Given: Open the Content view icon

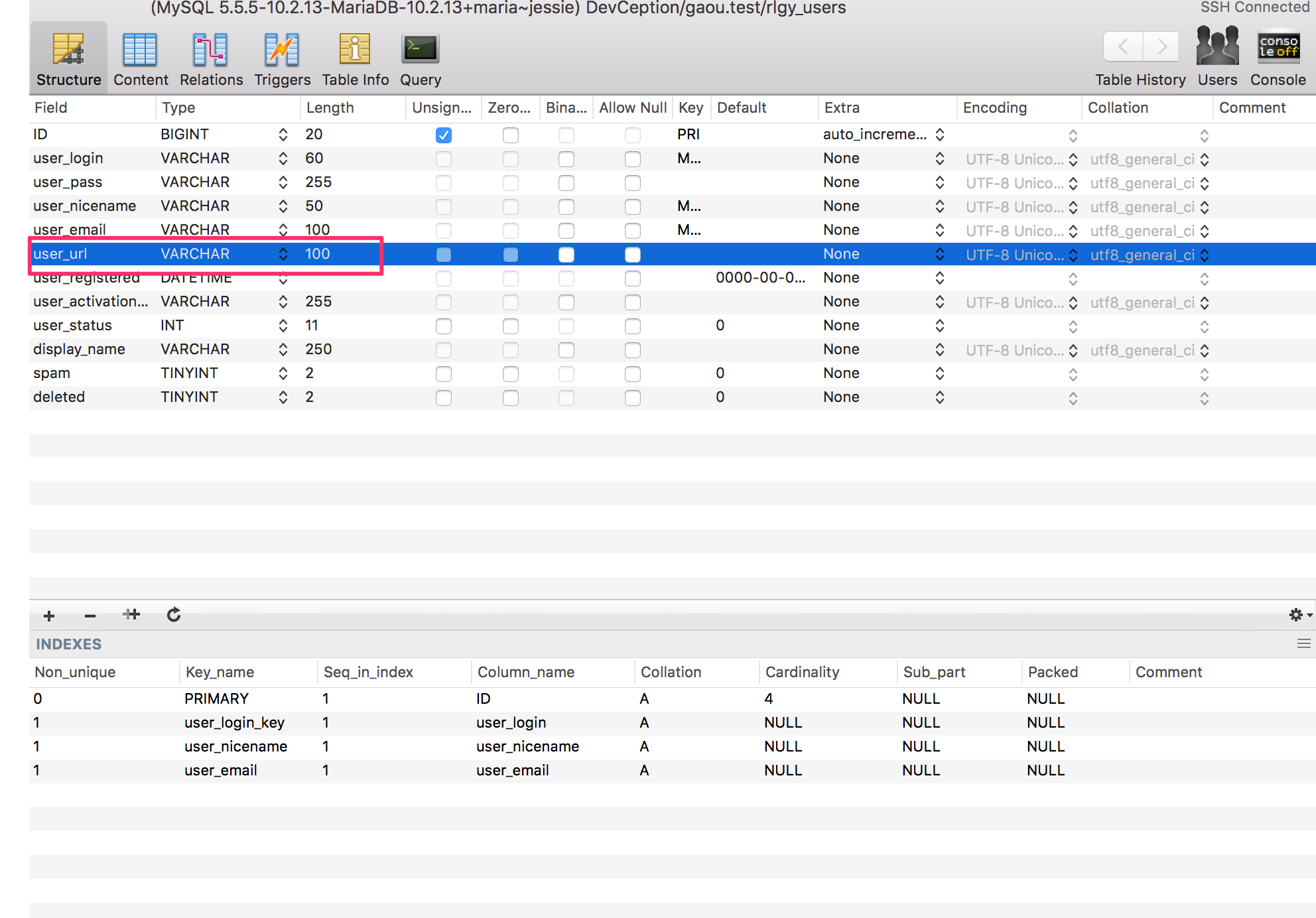Looking at the screenshot, I should click(x=140, y=50).
